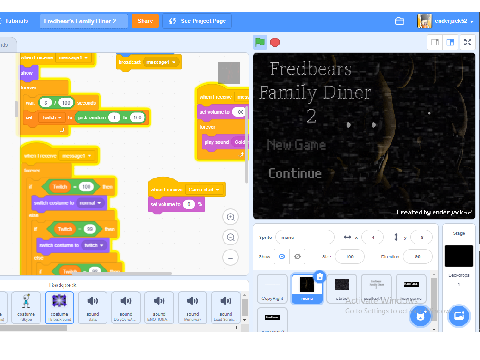Delete the selected sprite with trash icon
Screen dimensions: 480x360
(x=320, y=276)
